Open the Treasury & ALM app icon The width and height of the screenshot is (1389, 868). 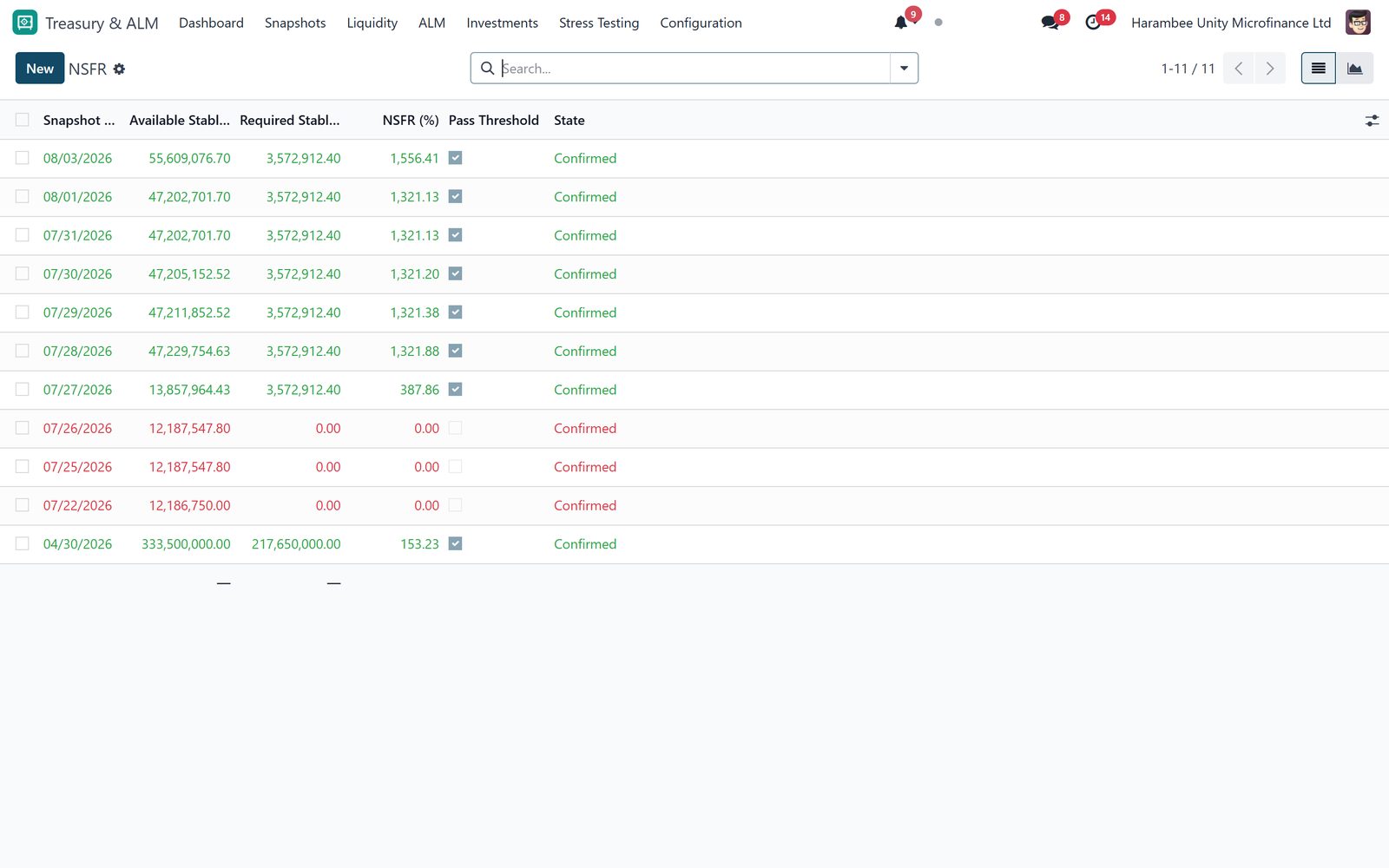[x=25, y=23]
